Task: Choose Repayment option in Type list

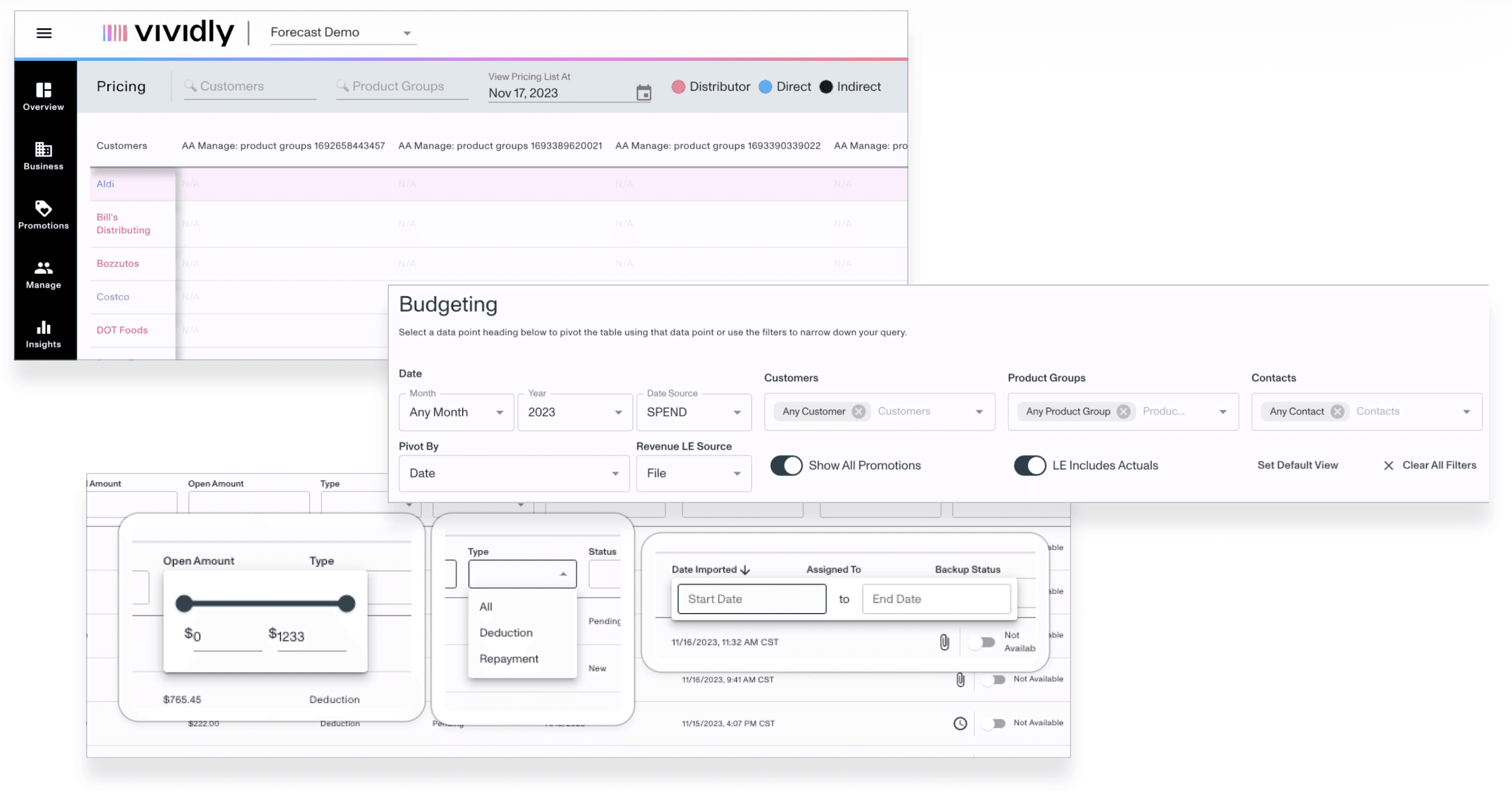Action: [508, 658]
